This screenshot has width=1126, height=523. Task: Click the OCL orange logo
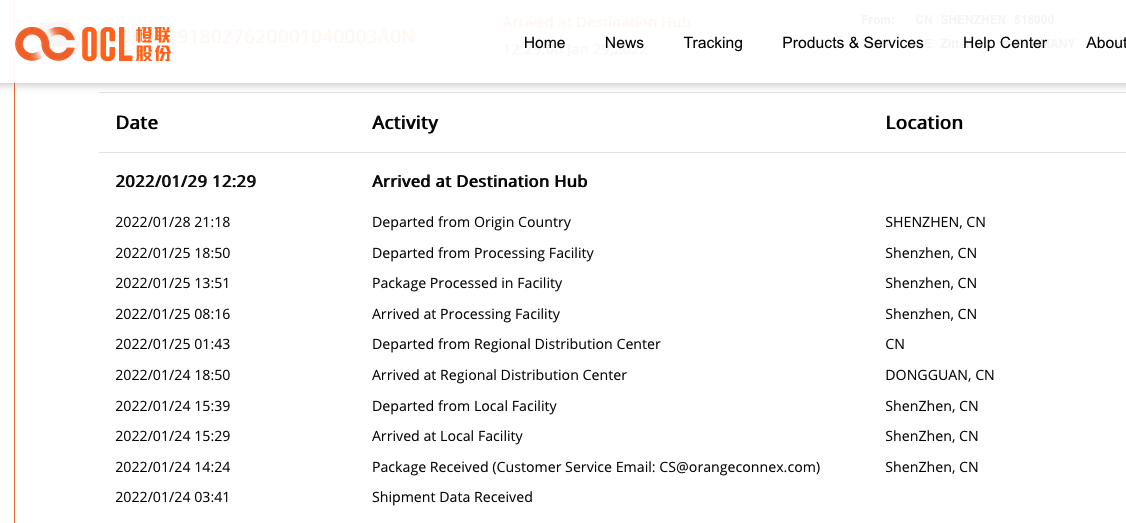click(93, 43)
